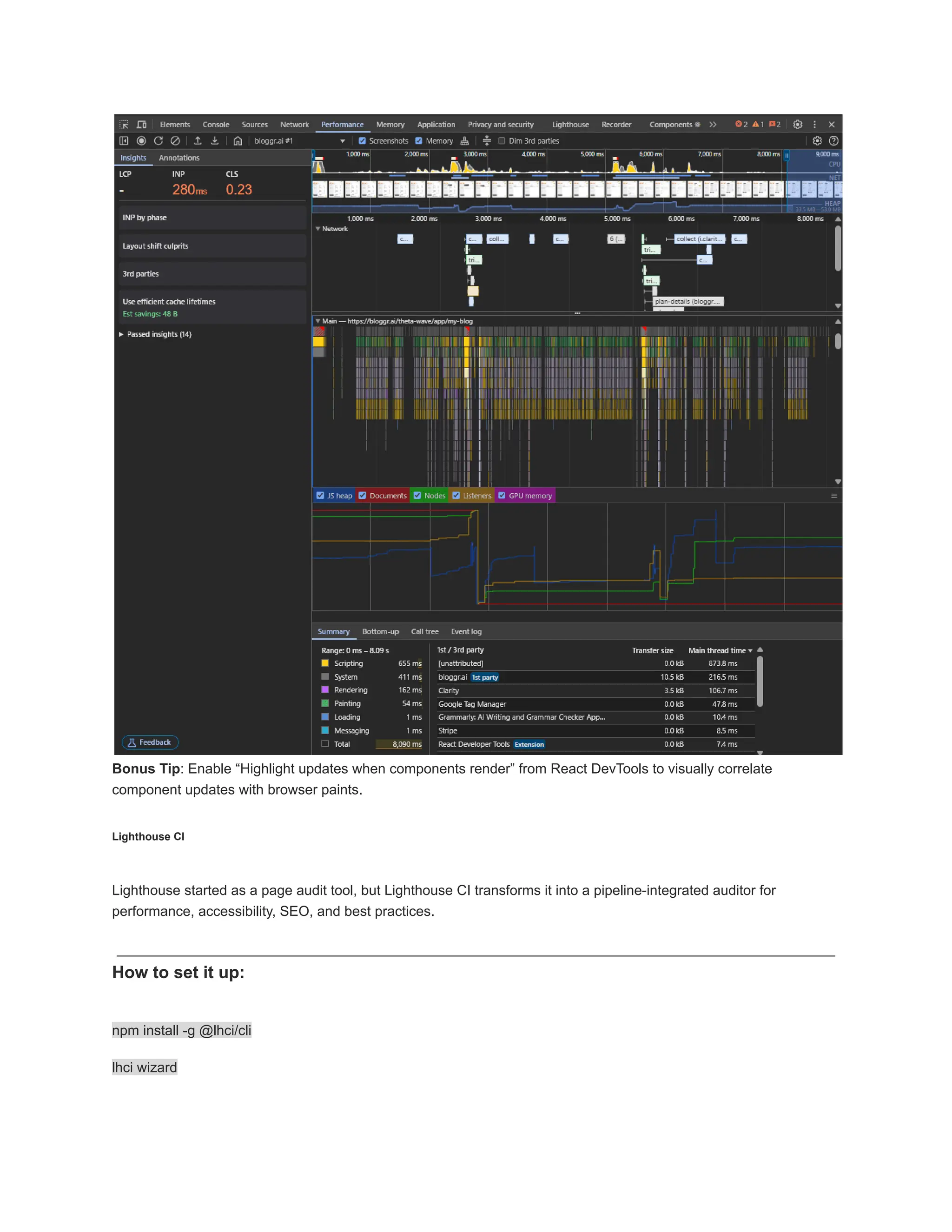The width and height of the screenshot is (952, 1232).
Task: Open the bloggr.ai #1 recording dropdown
Action: (x=299, y=140)
